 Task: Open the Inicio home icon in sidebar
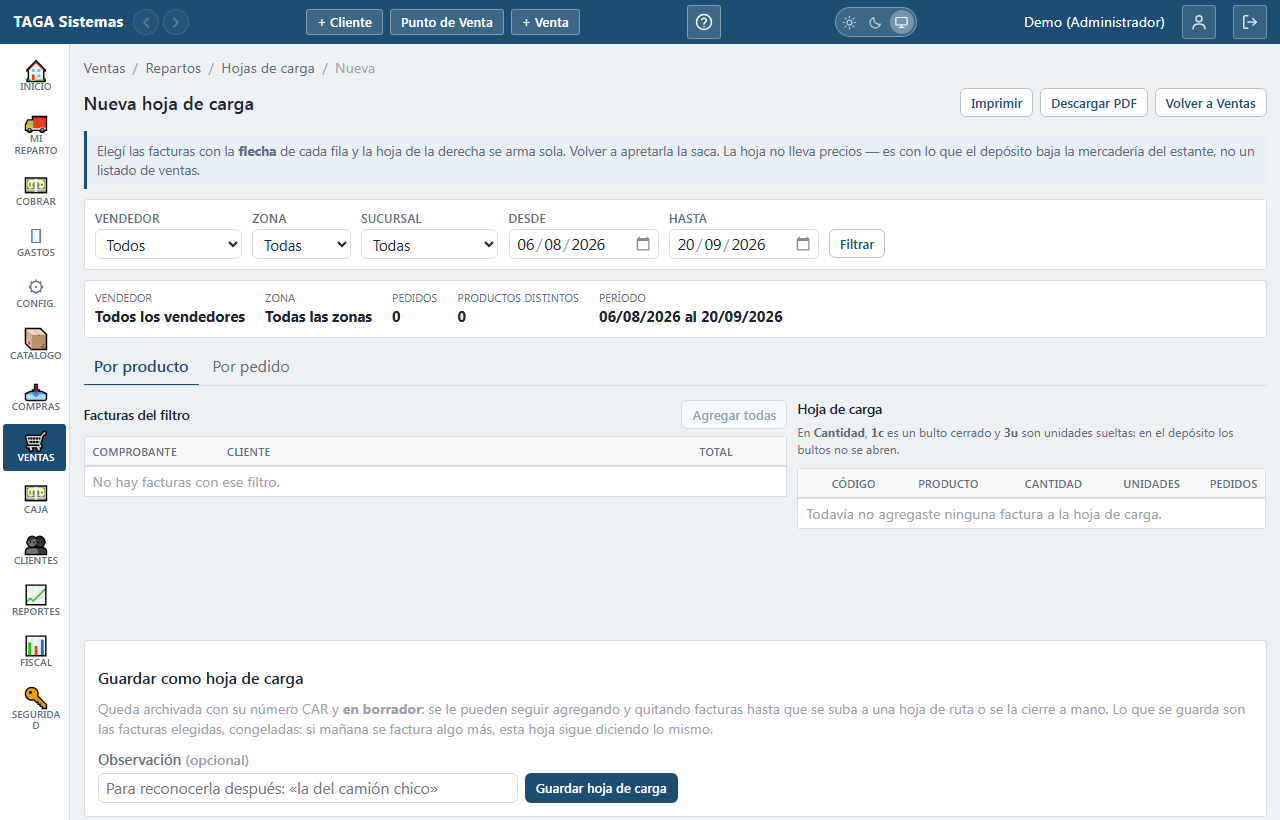coord(35,76)
